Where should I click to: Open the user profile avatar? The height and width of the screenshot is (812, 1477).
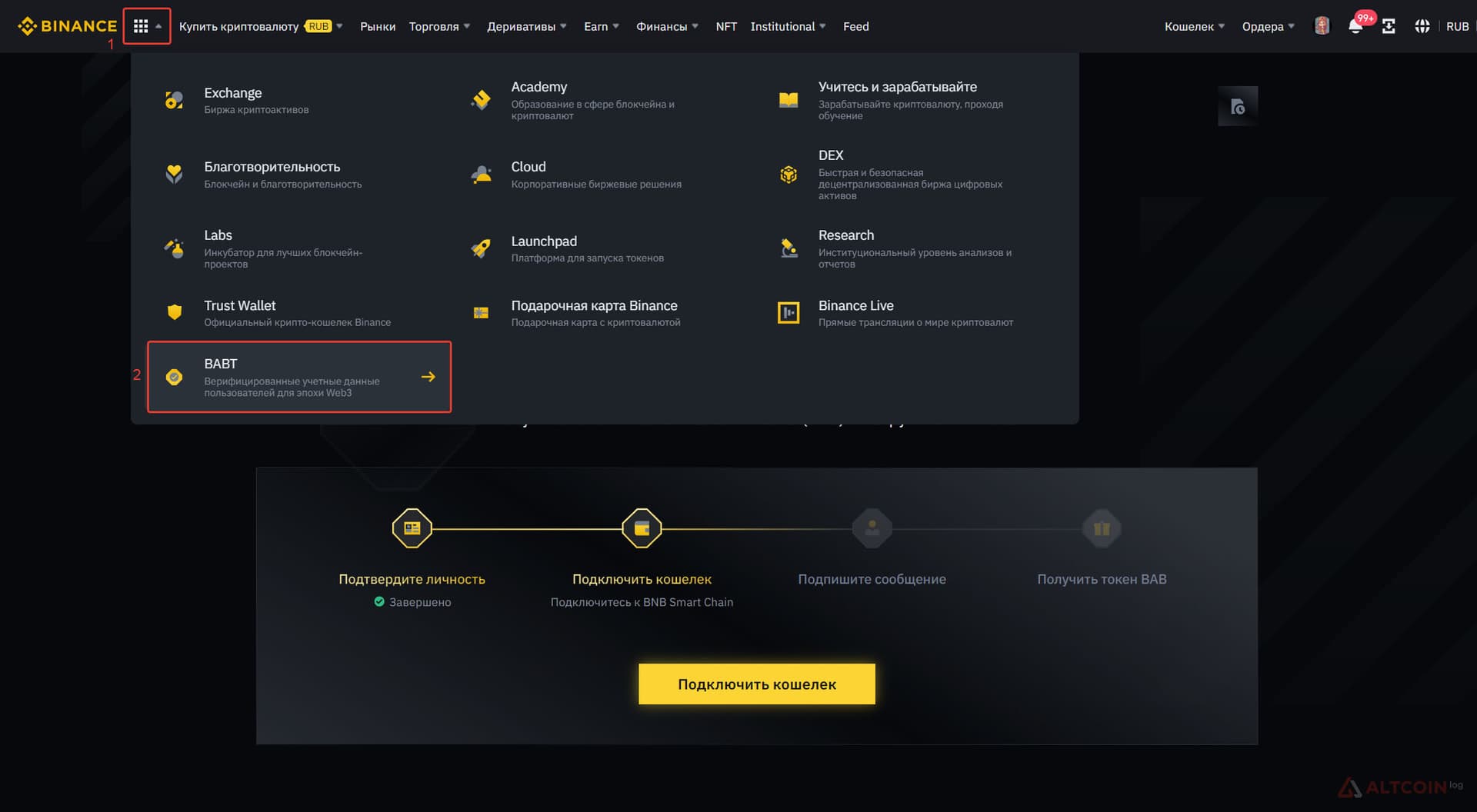click(1322, 26)
